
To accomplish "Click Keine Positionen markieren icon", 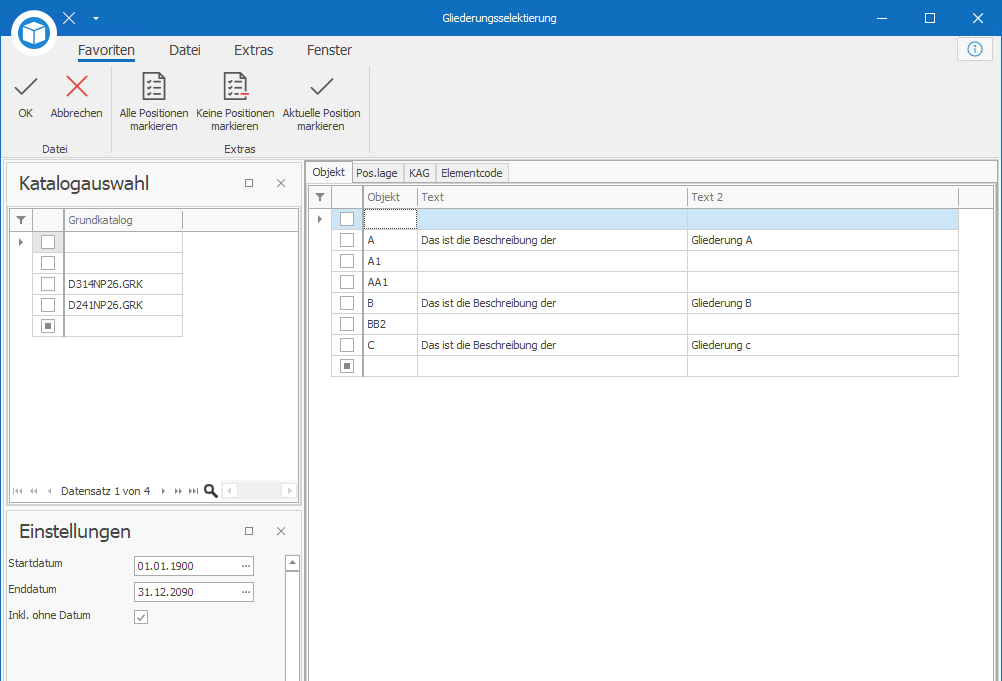I will click(235, 86).
